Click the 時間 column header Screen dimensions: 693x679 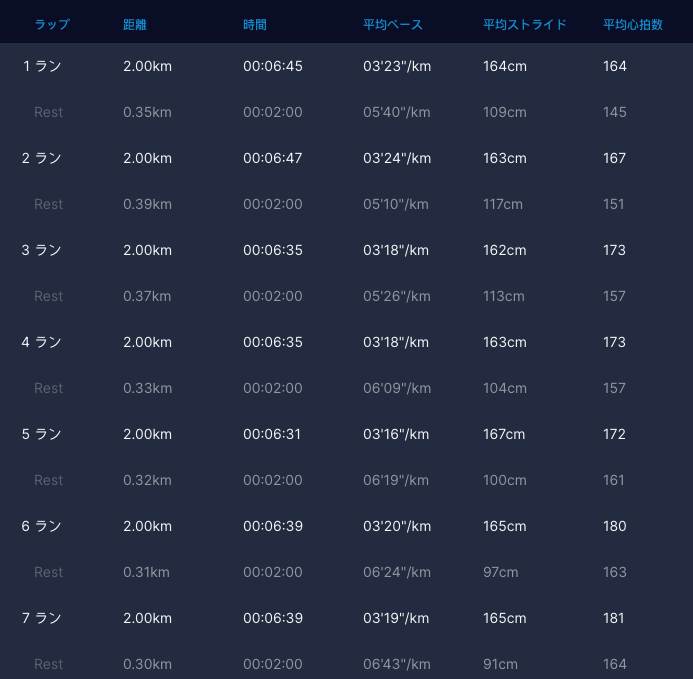(x=255, y=24)
